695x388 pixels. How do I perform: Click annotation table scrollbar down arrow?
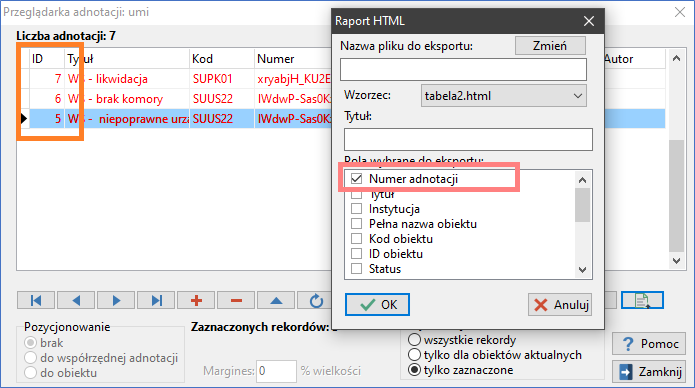pos(676,261)
